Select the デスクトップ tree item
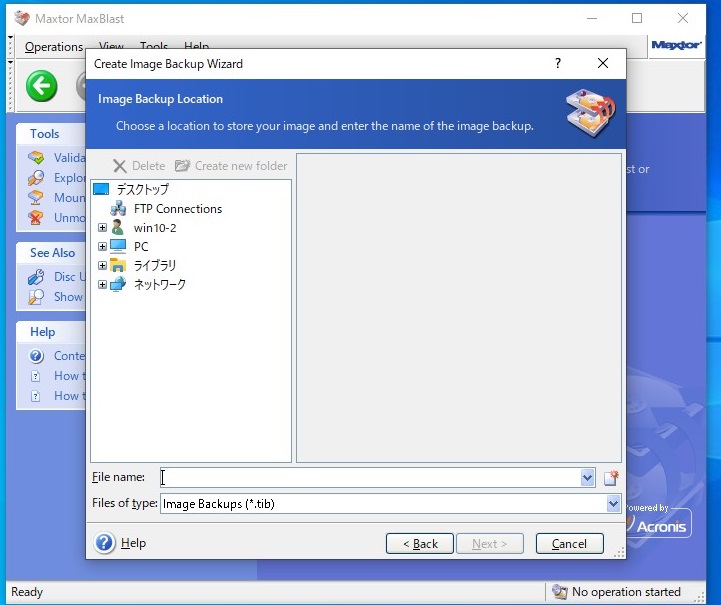Viewport: 721px width, 605px height. click(143, 189)
